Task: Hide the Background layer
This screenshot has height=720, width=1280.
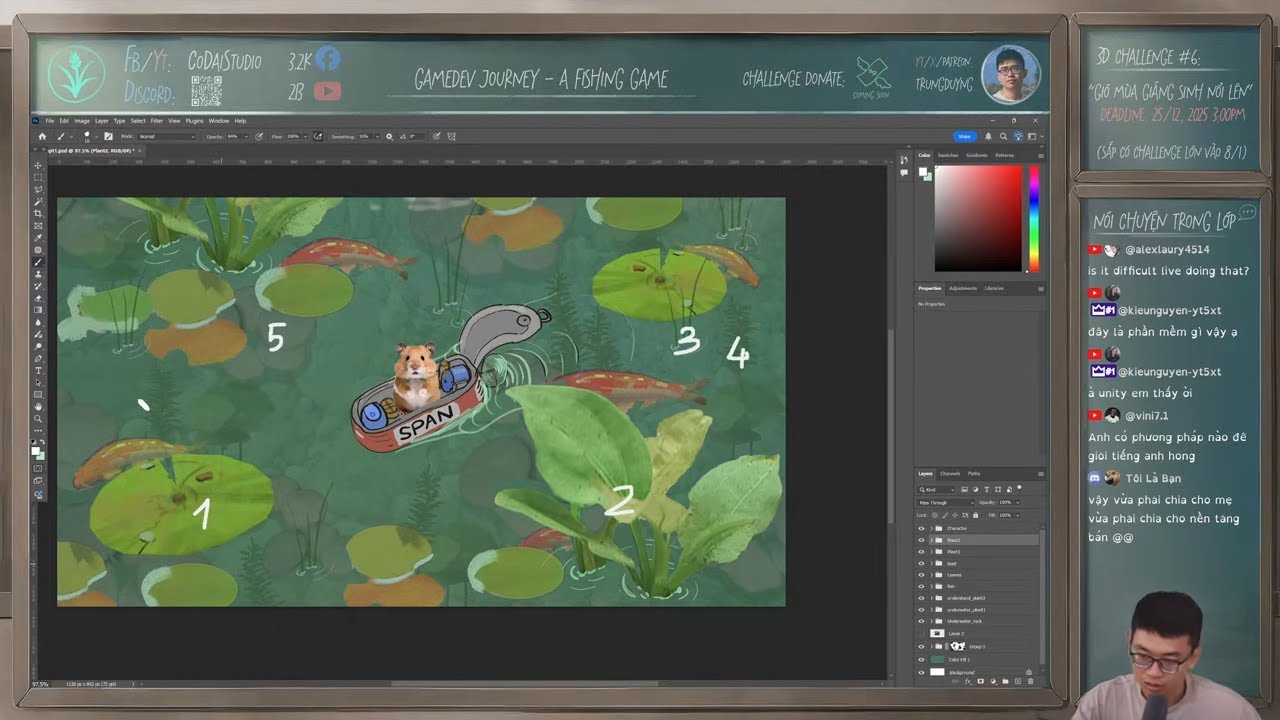Action: pos(921,672)
